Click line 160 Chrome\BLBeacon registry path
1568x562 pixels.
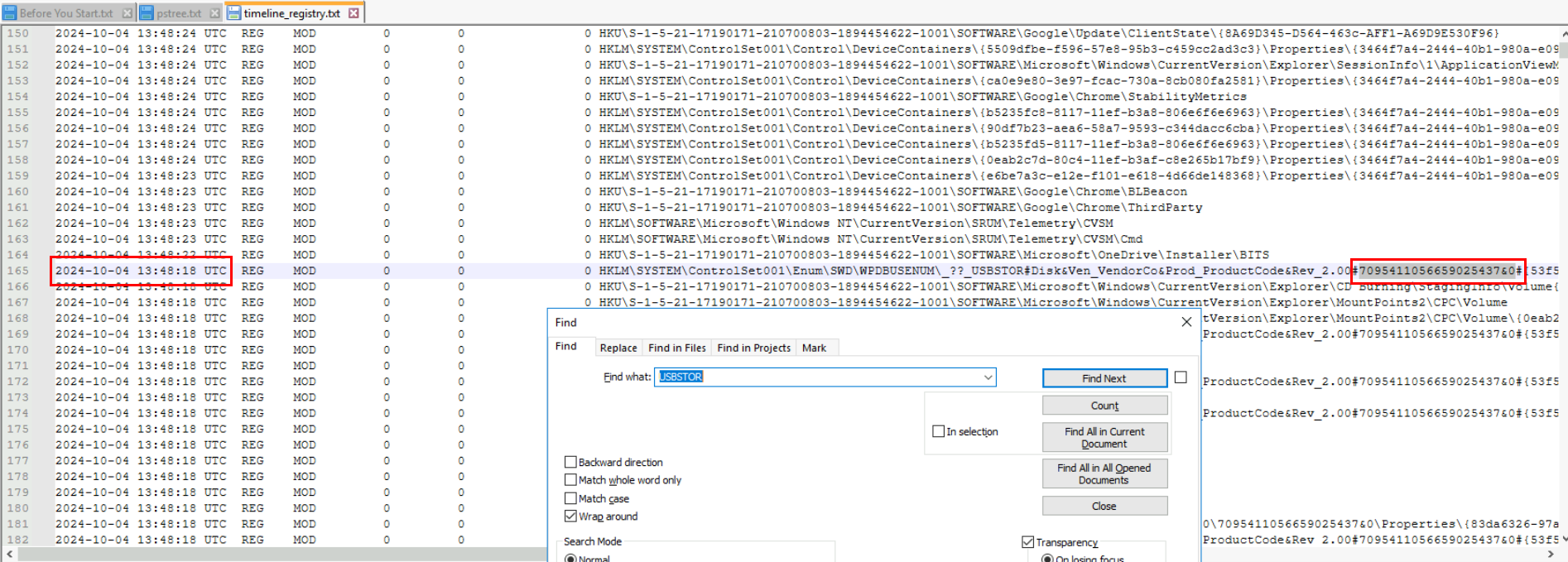click(x=893, y=191)
